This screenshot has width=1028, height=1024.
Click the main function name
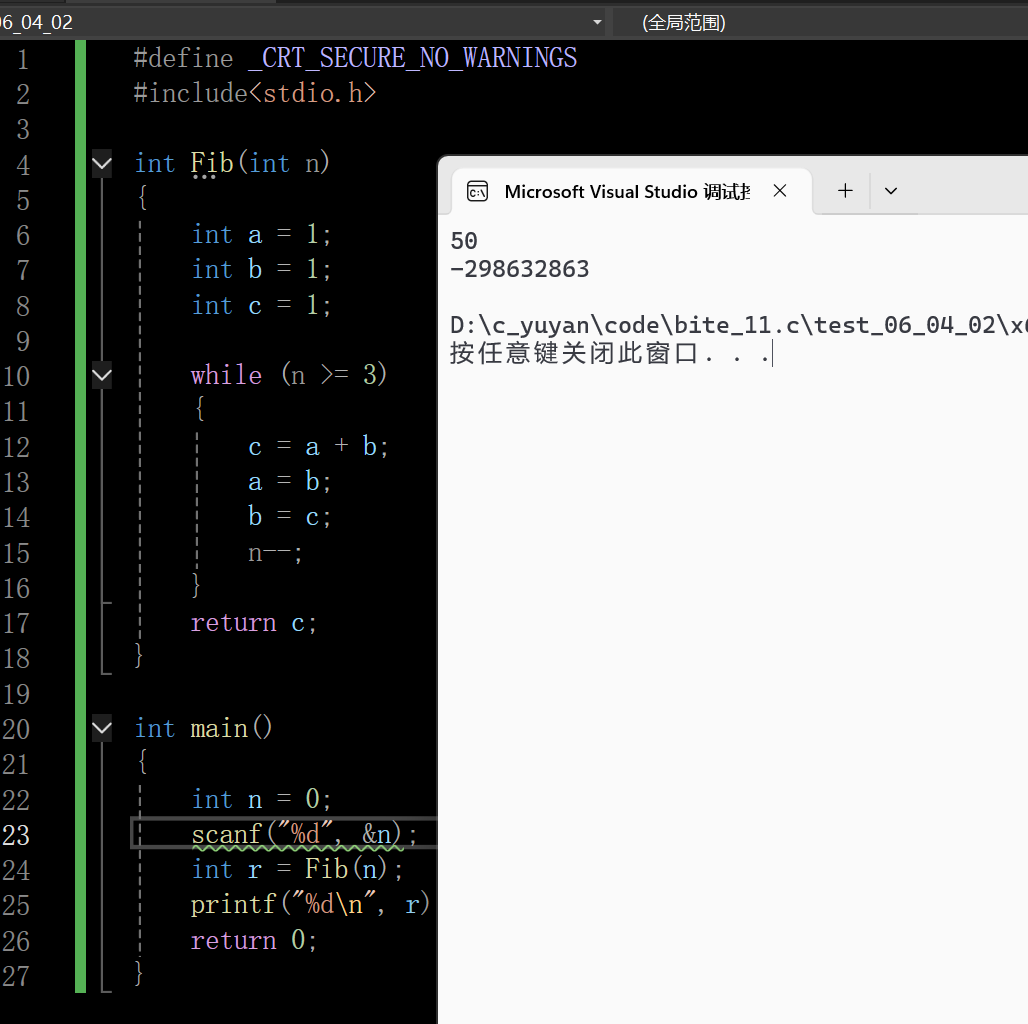tap(219, 728)
